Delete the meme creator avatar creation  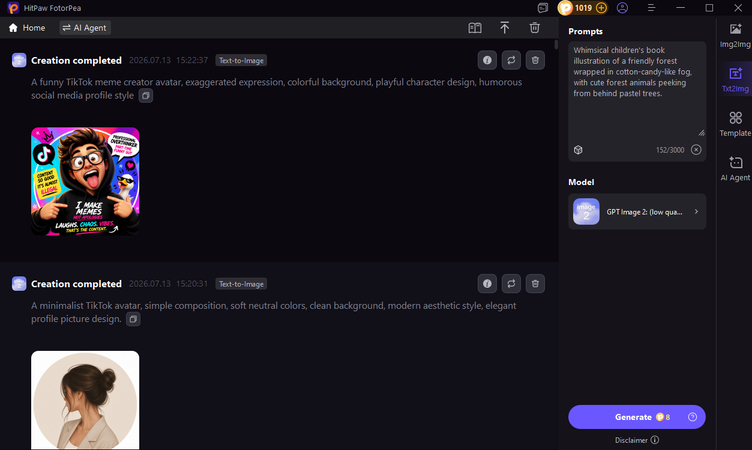coord(535,60)
